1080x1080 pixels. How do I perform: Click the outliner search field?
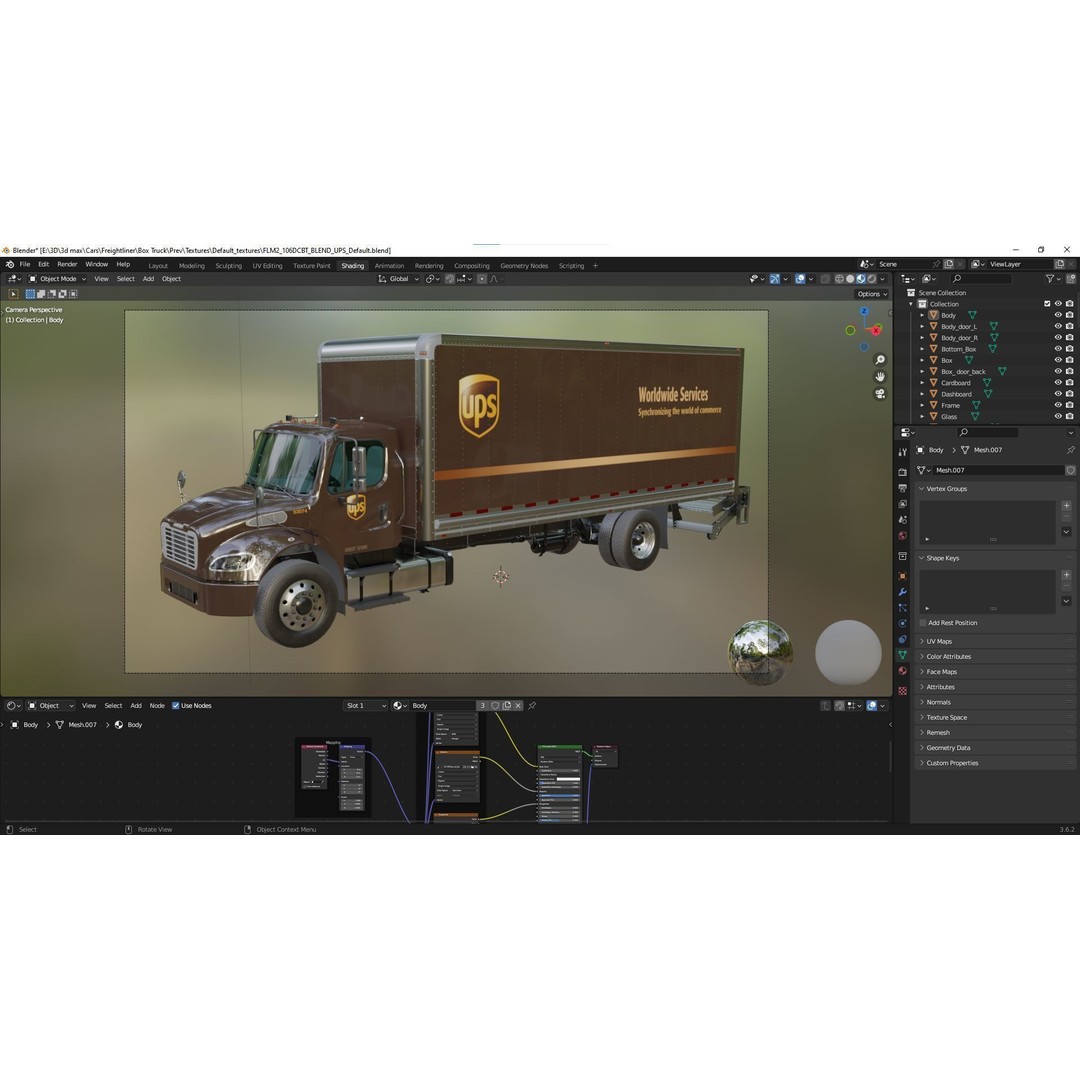pos(981,279)
